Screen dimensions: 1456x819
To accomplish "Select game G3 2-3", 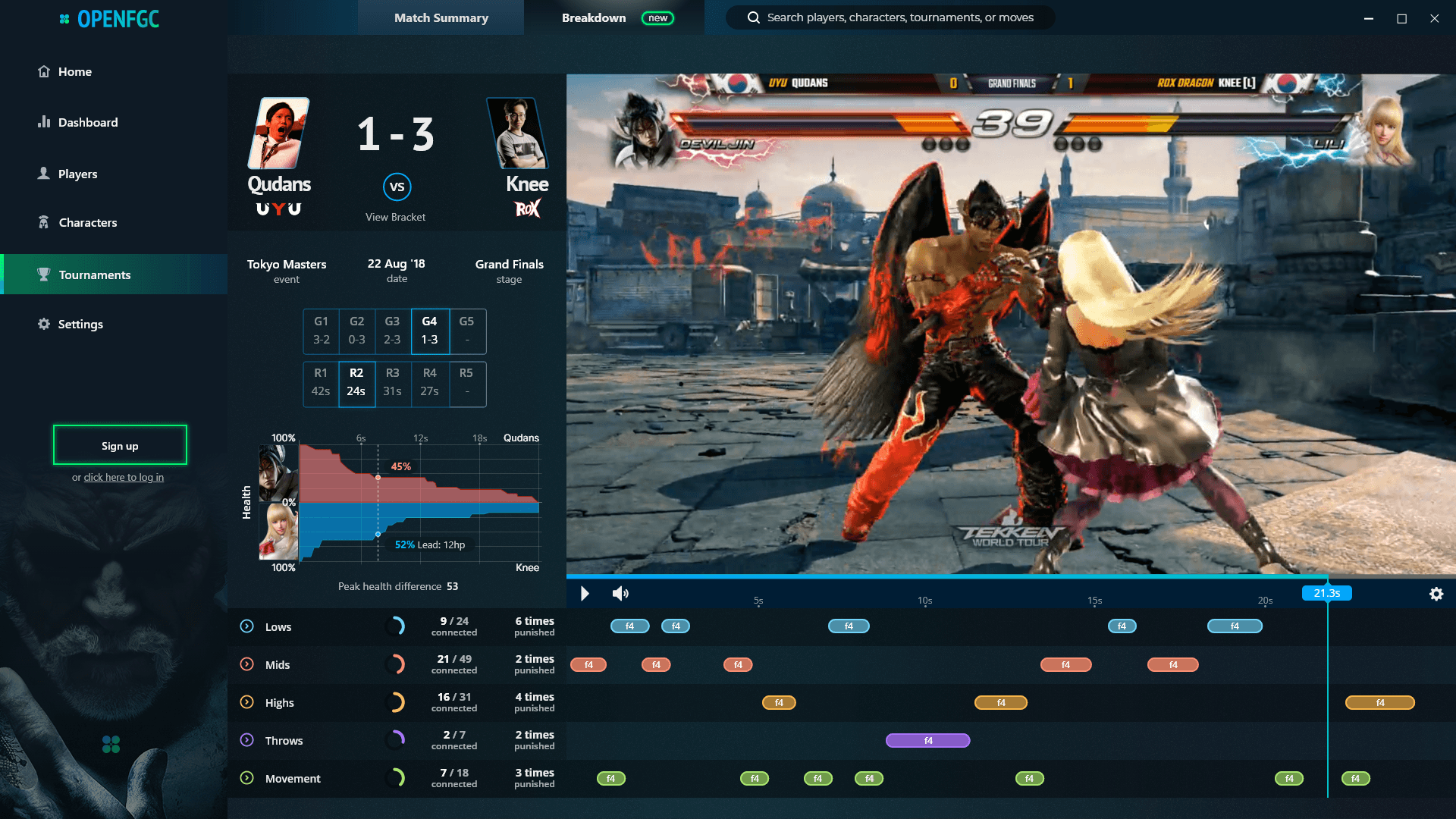I will pyautogui.click(x=392, y=331).
